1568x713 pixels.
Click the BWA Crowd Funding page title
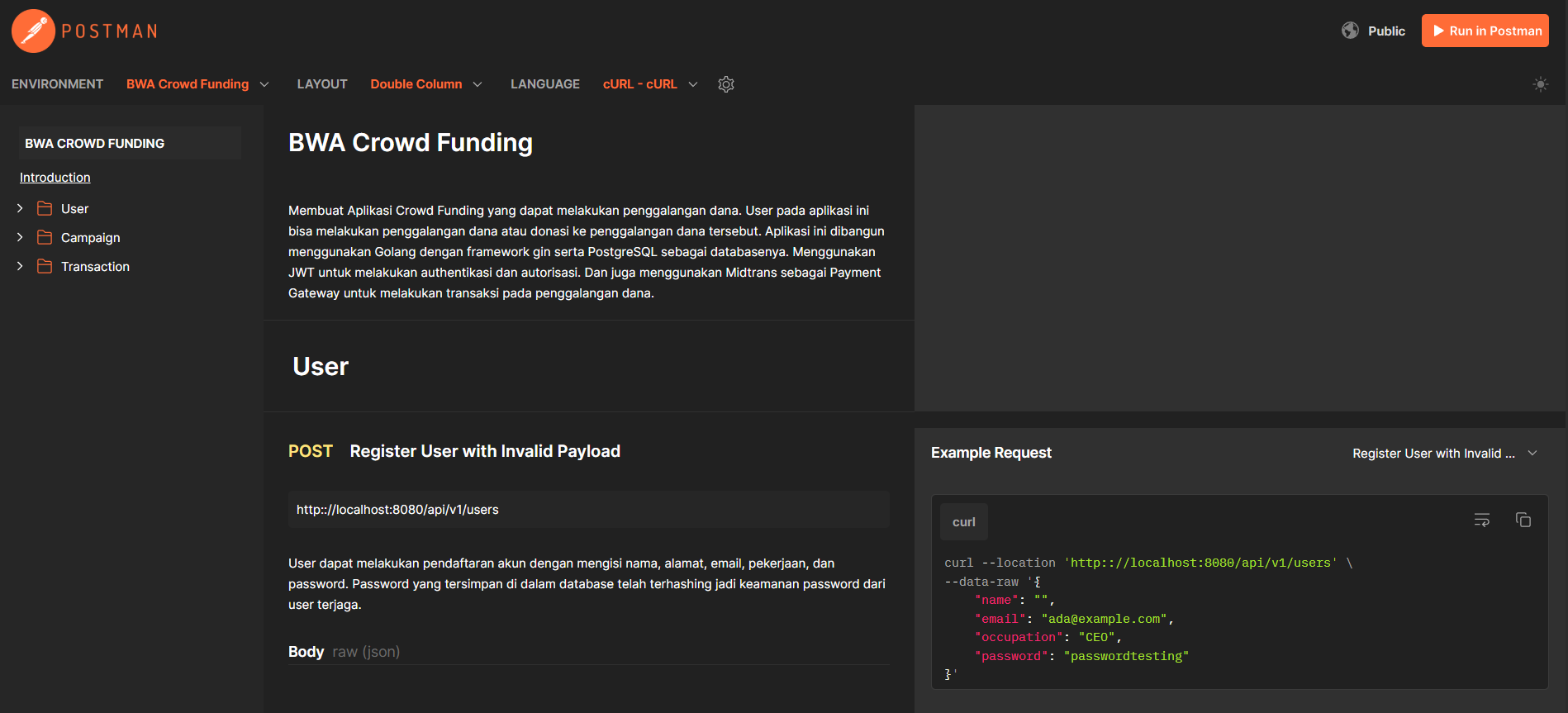point(411,143)
